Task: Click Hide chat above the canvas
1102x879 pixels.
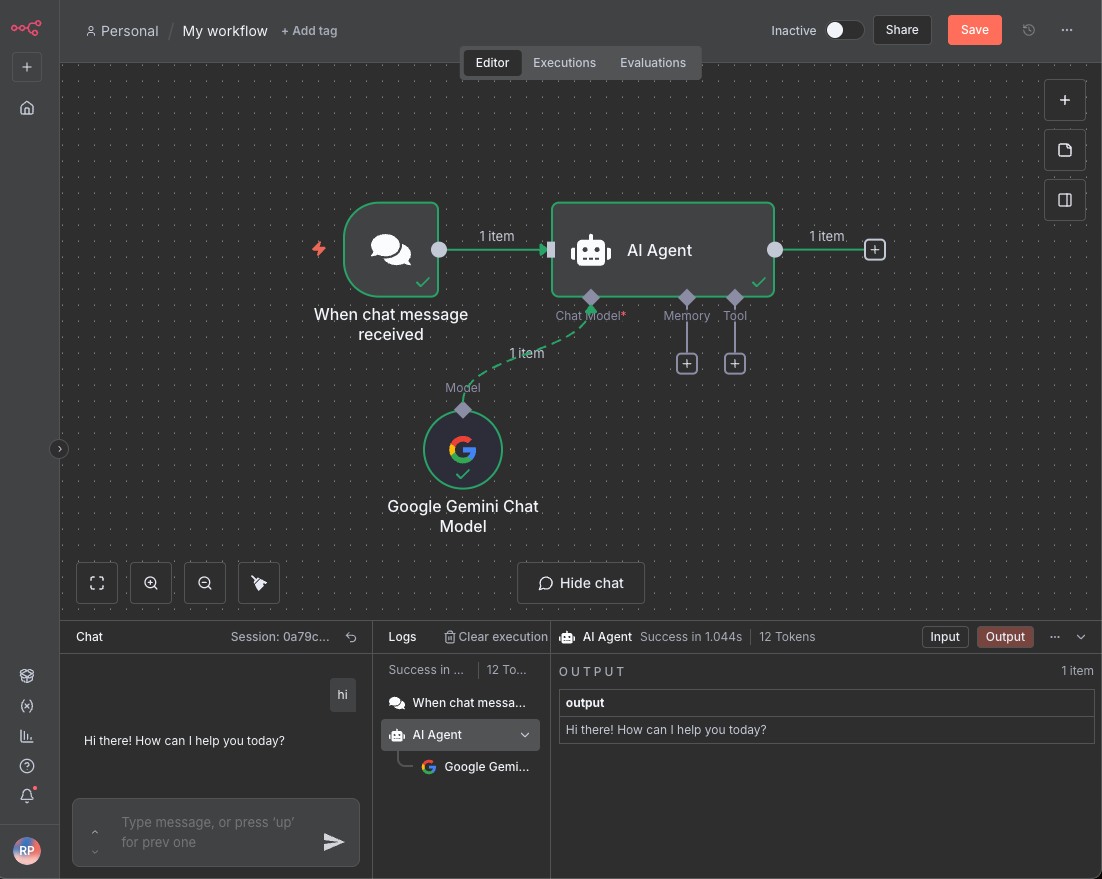Action: point(580,583)
